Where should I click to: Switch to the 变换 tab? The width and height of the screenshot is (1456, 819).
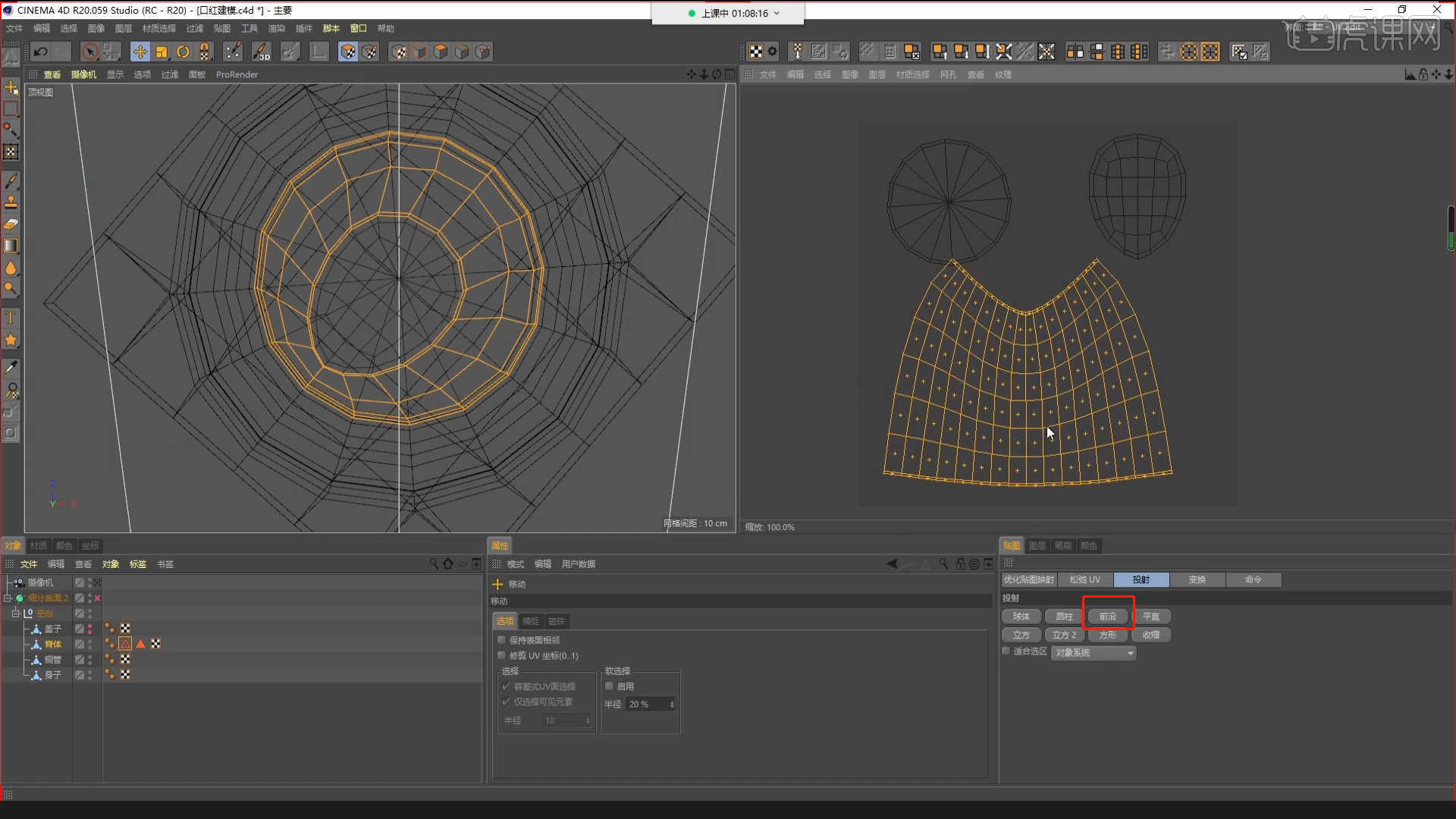[x=1197, y=579]
